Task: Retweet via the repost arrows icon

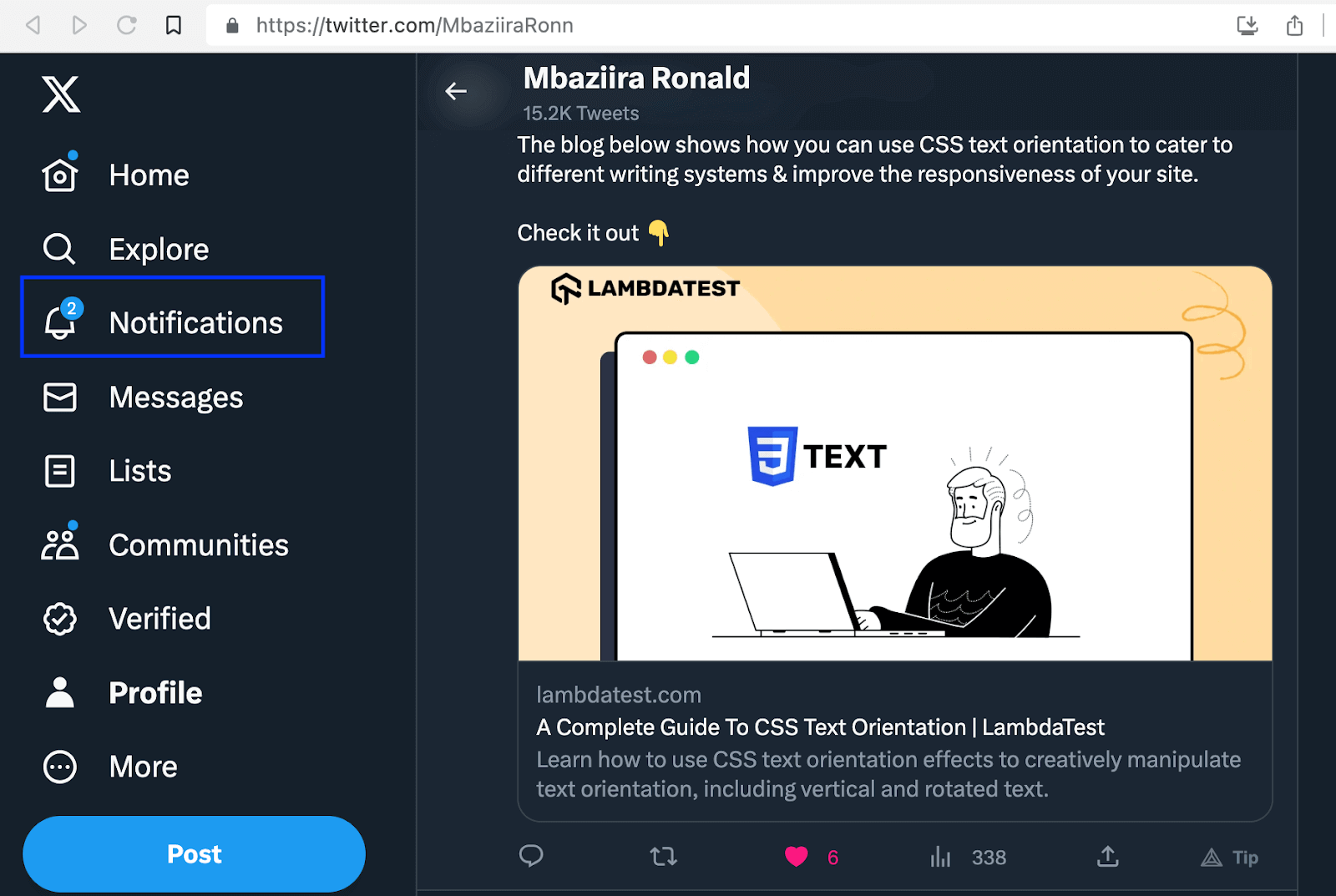Action: [663, 856]
